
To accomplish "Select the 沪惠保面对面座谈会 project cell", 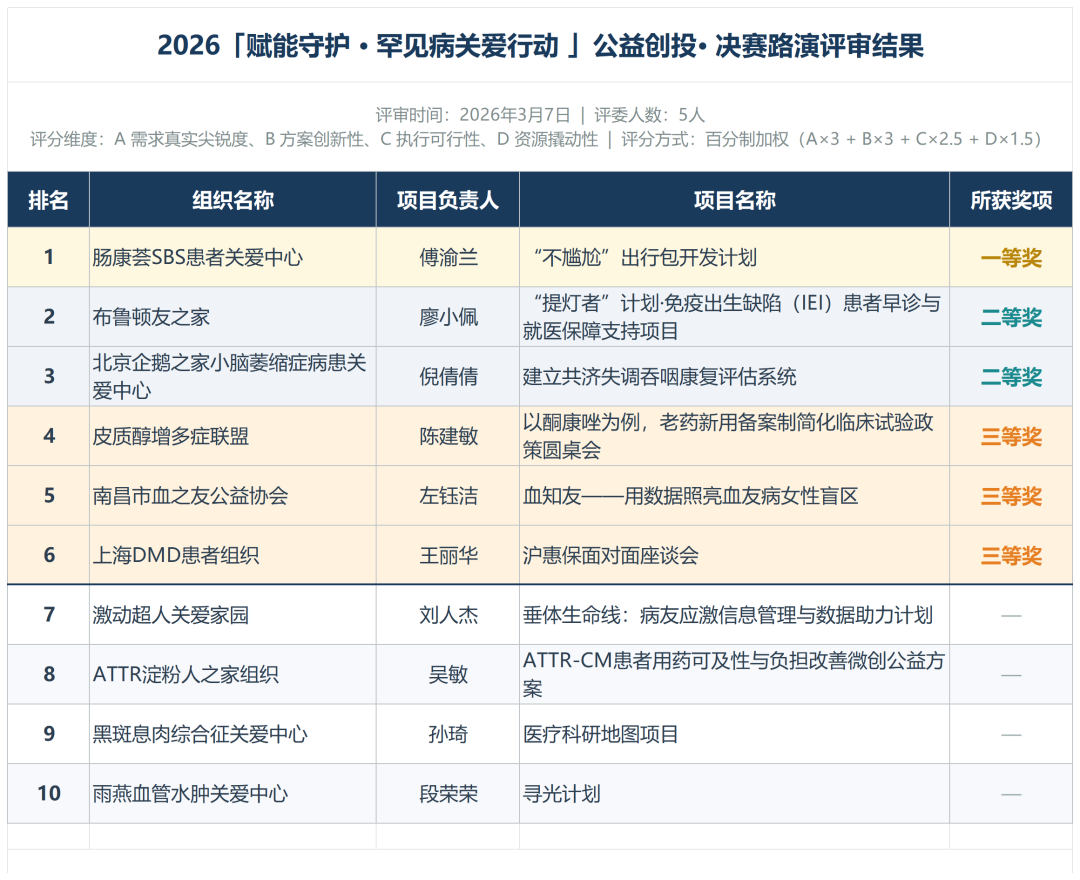I will tap(611, 556).
